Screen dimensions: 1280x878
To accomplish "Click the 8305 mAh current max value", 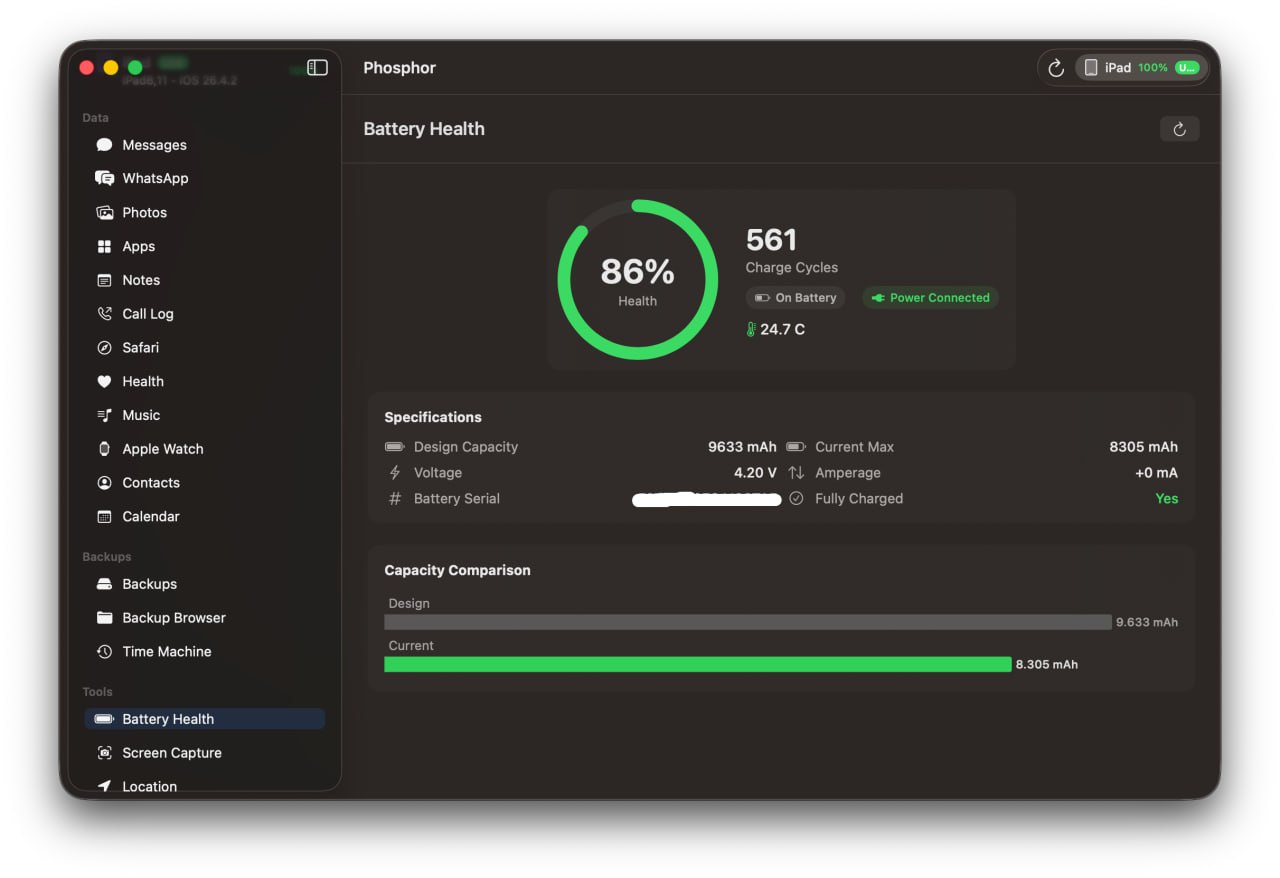I will (x=1143, y=447).
